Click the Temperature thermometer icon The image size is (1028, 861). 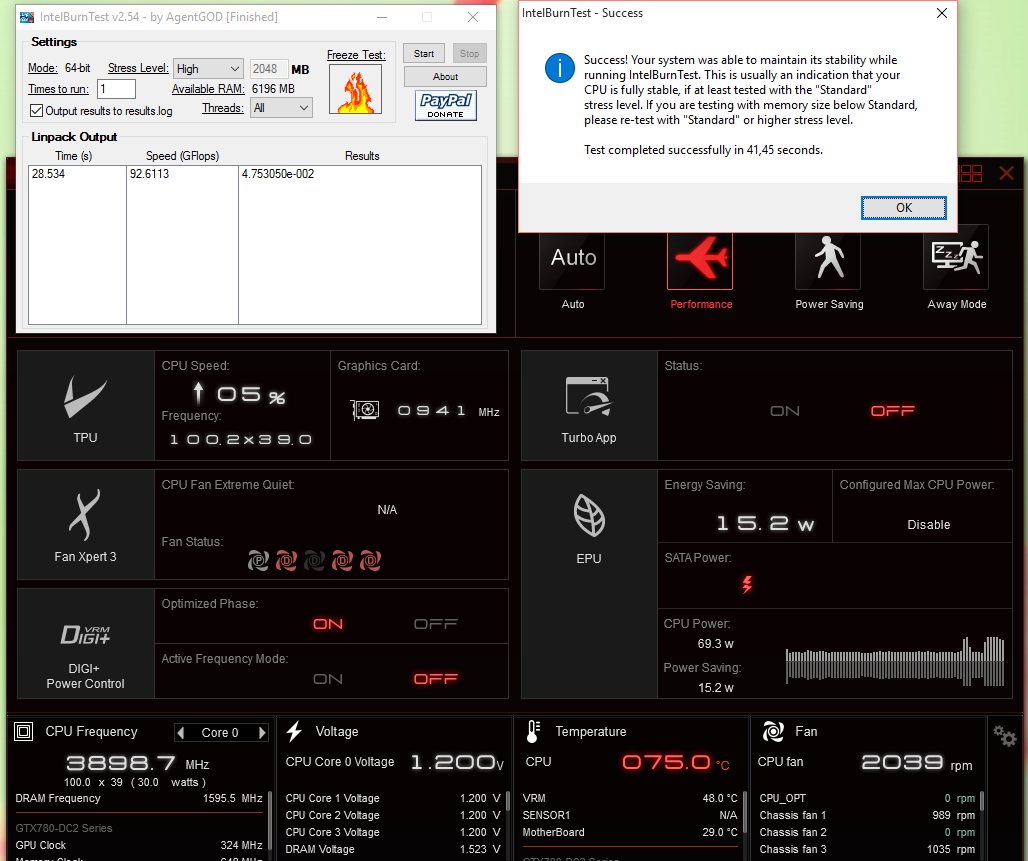point(532,731)
